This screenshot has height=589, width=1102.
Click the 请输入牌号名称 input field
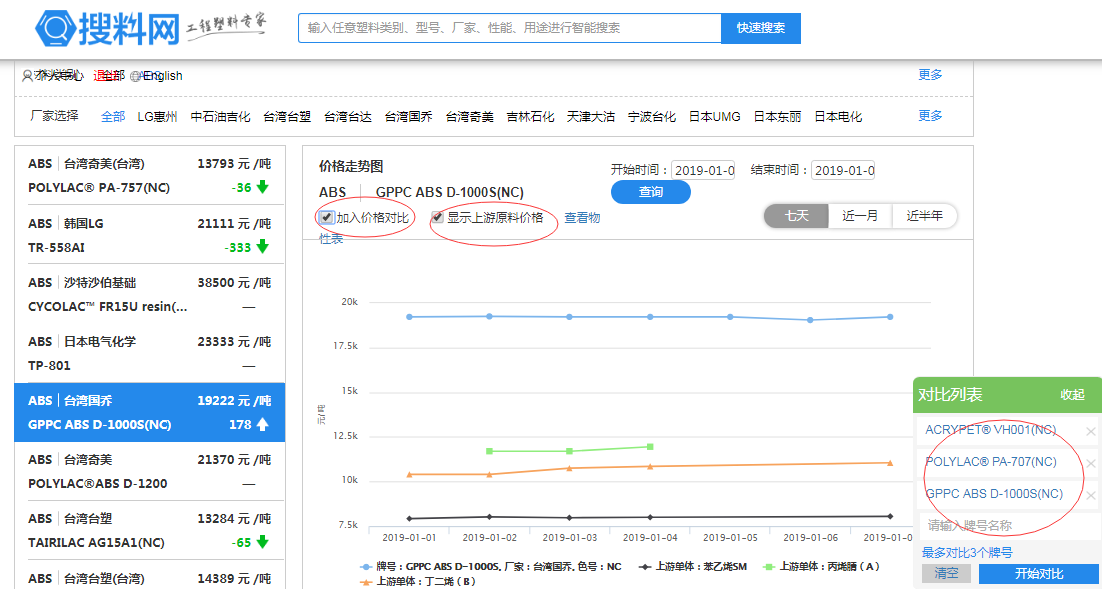tap(1008, 525)
